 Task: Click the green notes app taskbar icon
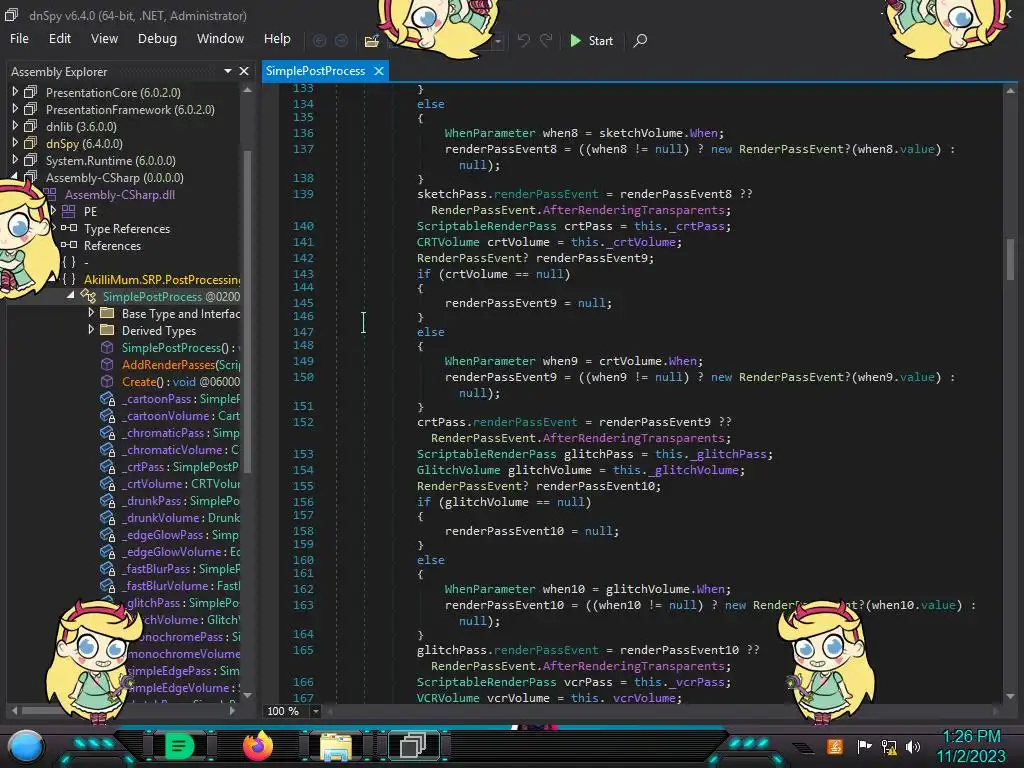178,746
